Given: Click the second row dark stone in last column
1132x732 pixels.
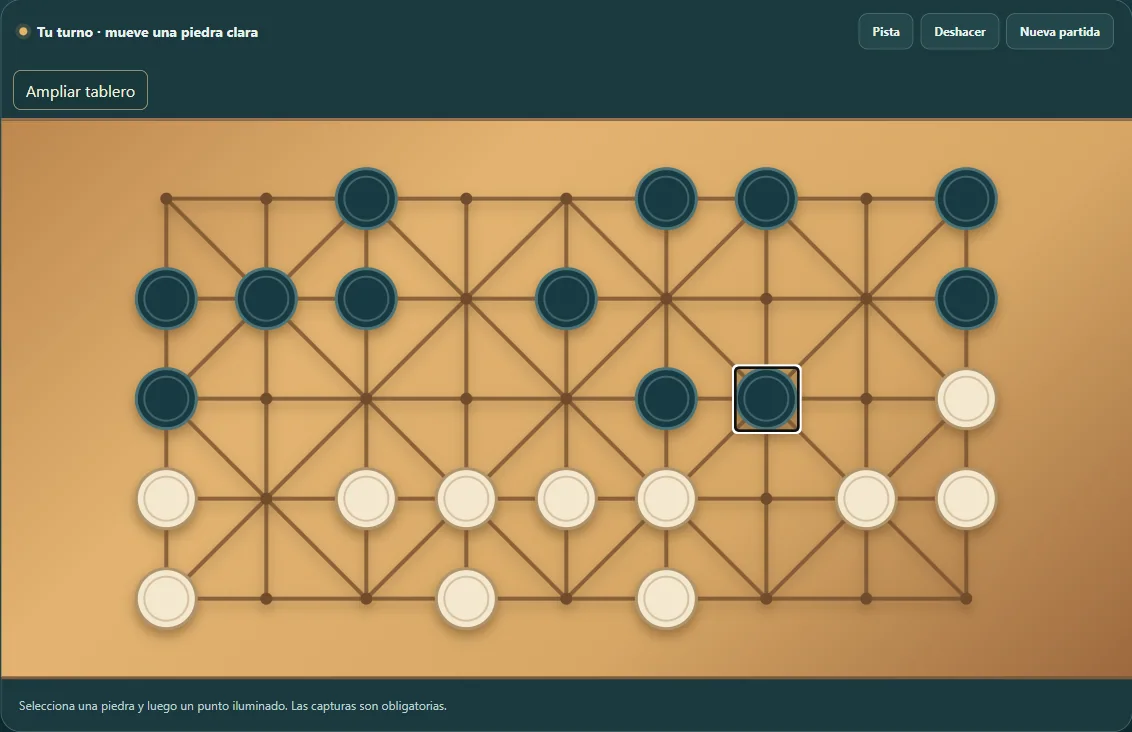Looking at the screenshot, I should point(966,298).
